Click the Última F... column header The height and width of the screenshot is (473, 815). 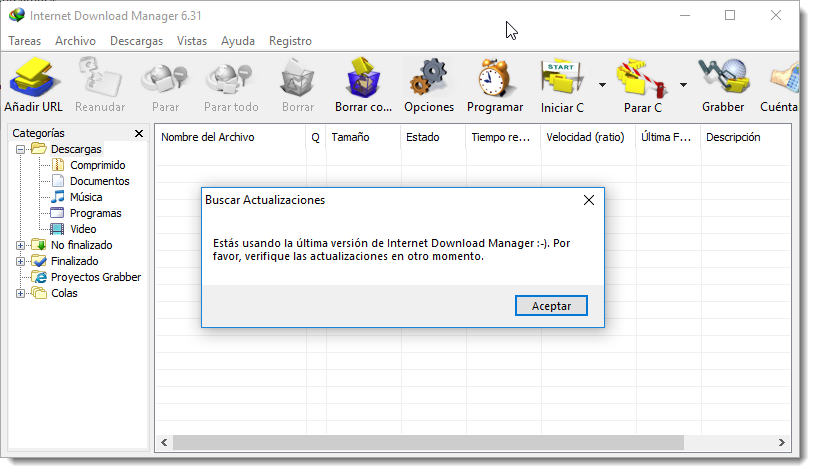(x=668, y=137)
